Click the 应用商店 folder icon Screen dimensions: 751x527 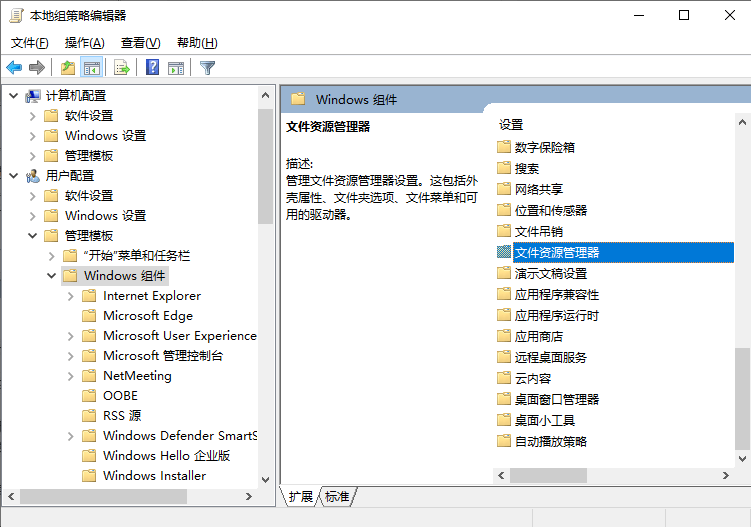(503, 336)
